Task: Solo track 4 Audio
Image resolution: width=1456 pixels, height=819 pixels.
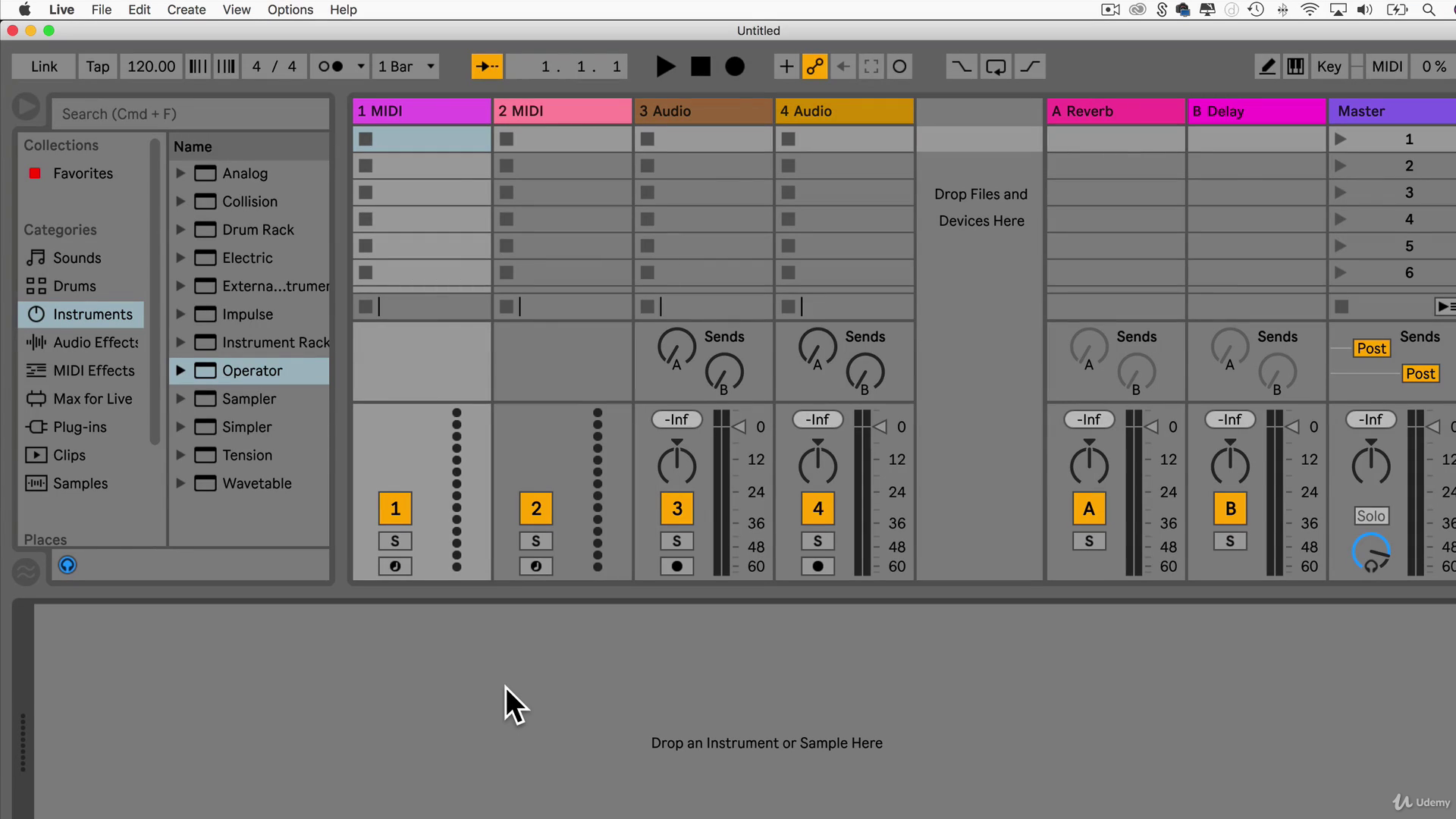Action: coord(817,541)
